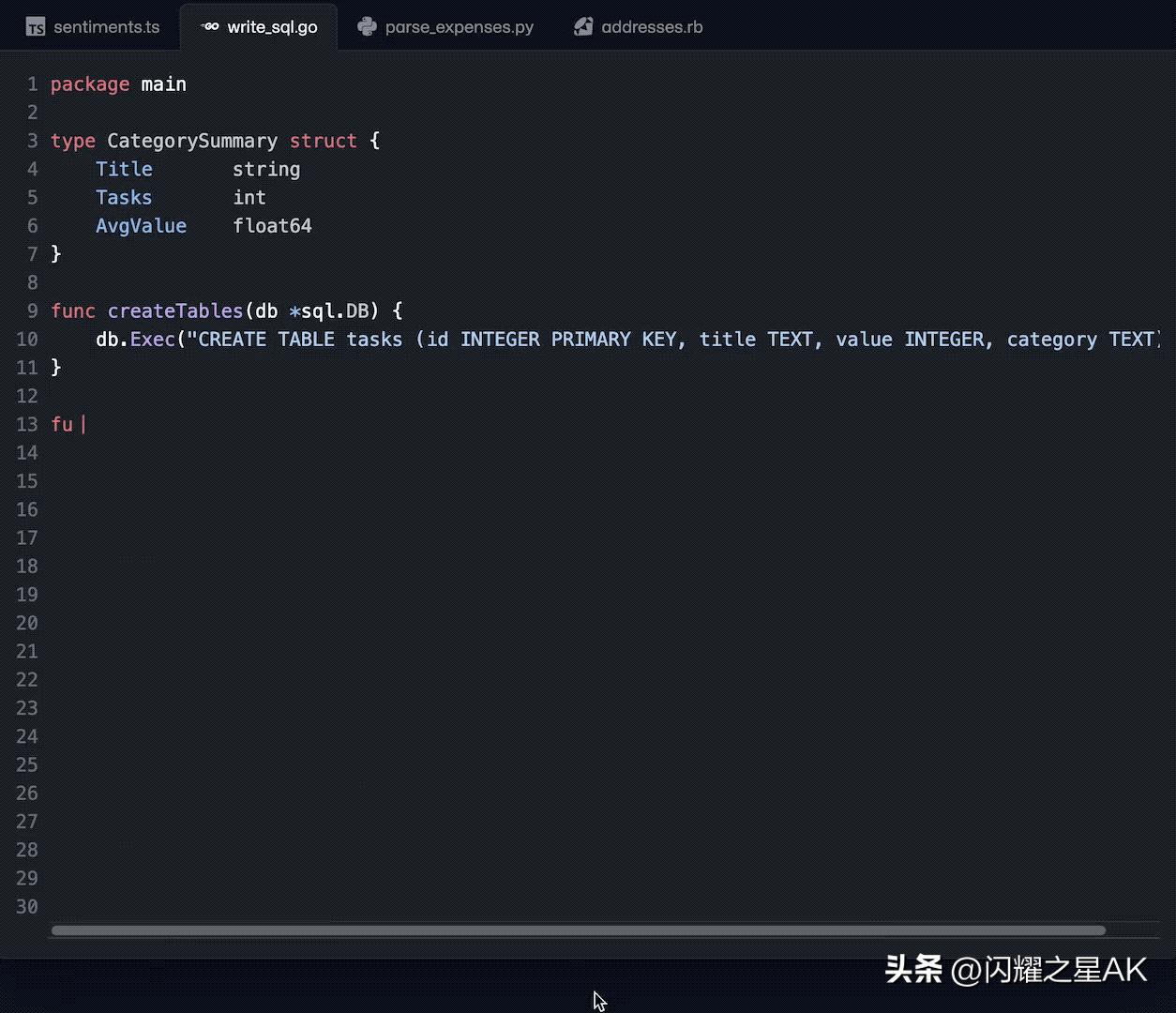The height and width of the screenshot is (1013, 1176).
Task: Place cursor on the createTables function name
Action: [175, 311]
